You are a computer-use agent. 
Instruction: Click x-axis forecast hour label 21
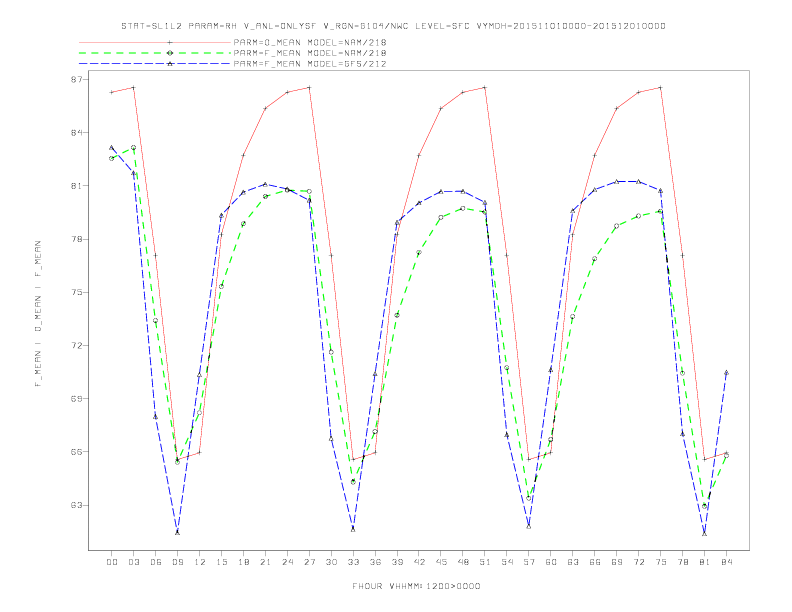point(265,562)
